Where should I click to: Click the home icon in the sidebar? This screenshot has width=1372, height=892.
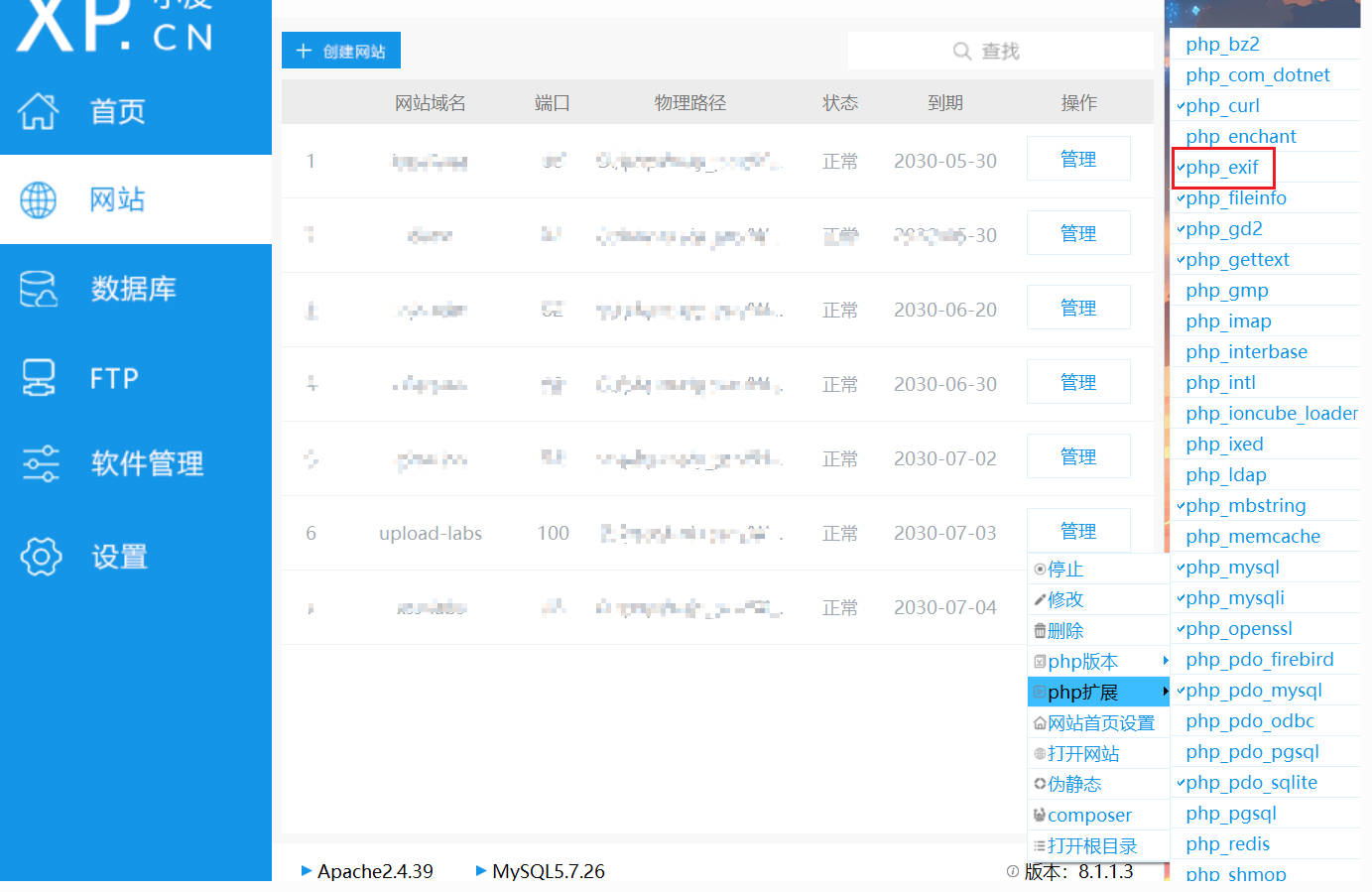(39, 111)
